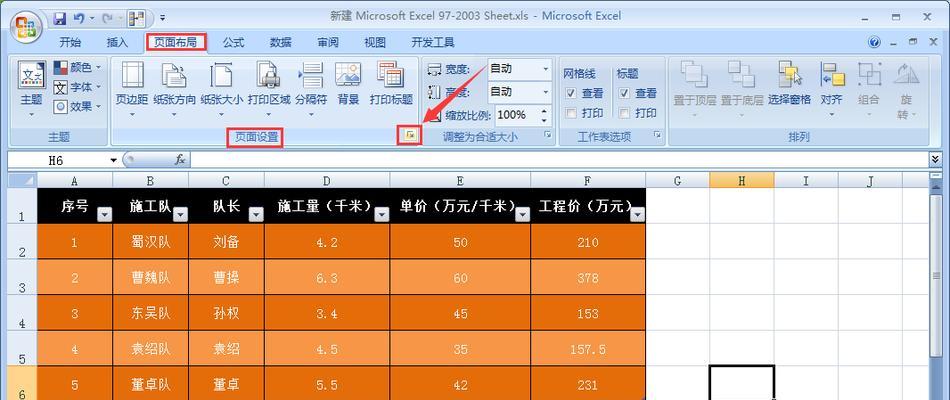Select column H header
The image size is (950, 400).
coord(742,180)
